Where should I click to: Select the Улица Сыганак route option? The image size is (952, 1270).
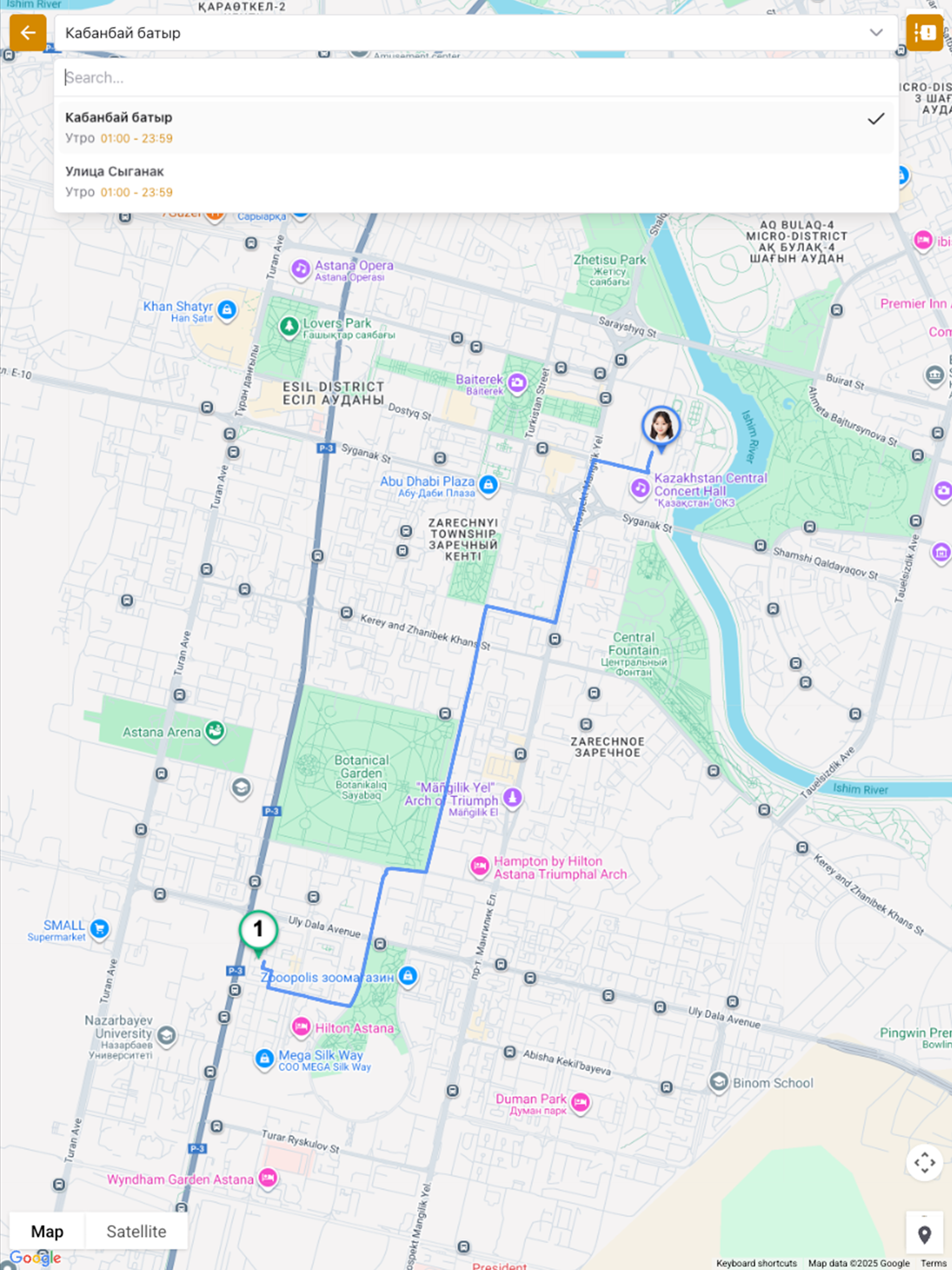(x=476, y=181)
